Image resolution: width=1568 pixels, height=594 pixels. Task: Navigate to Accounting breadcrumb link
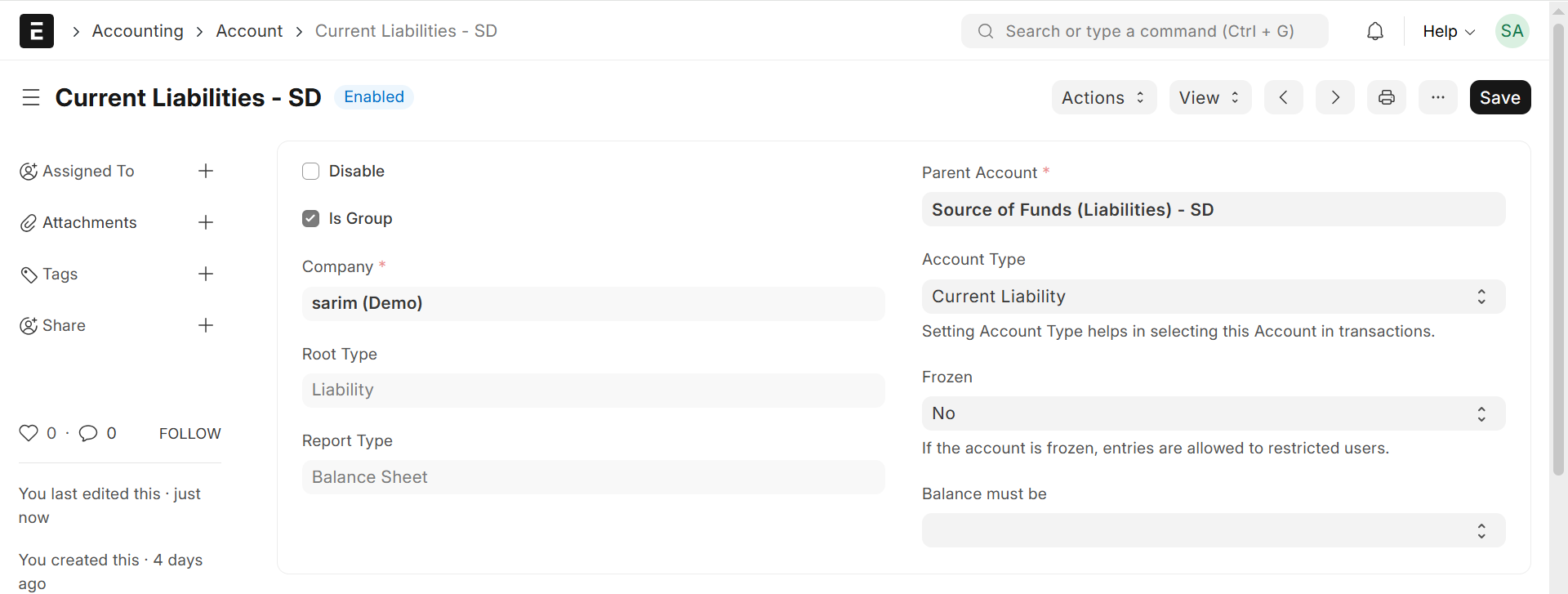point(138,31)
